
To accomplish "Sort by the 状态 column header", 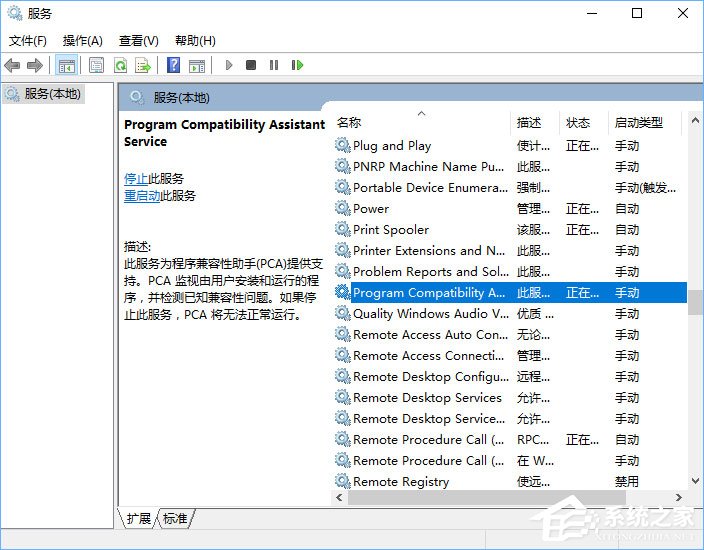I will 584,123.
